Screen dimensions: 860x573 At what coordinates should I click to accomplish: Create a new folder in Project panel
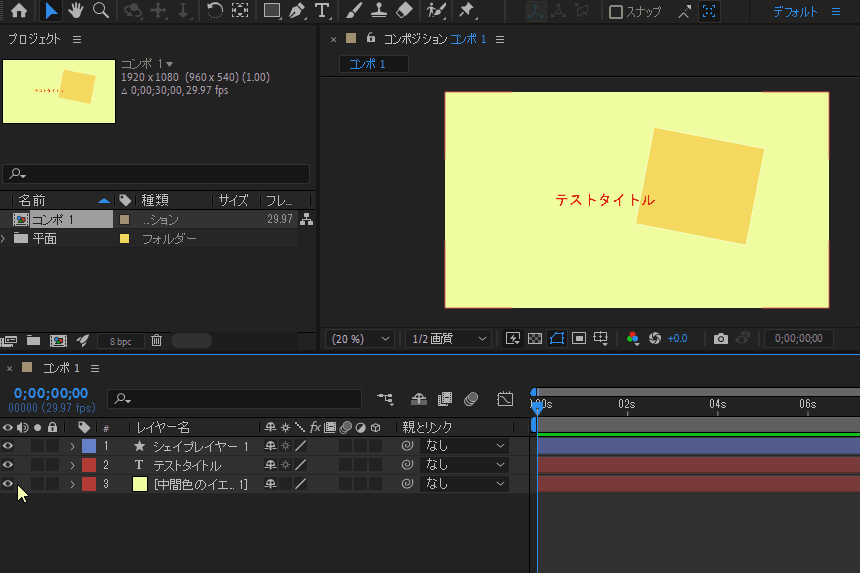click(x=33, y=341)
